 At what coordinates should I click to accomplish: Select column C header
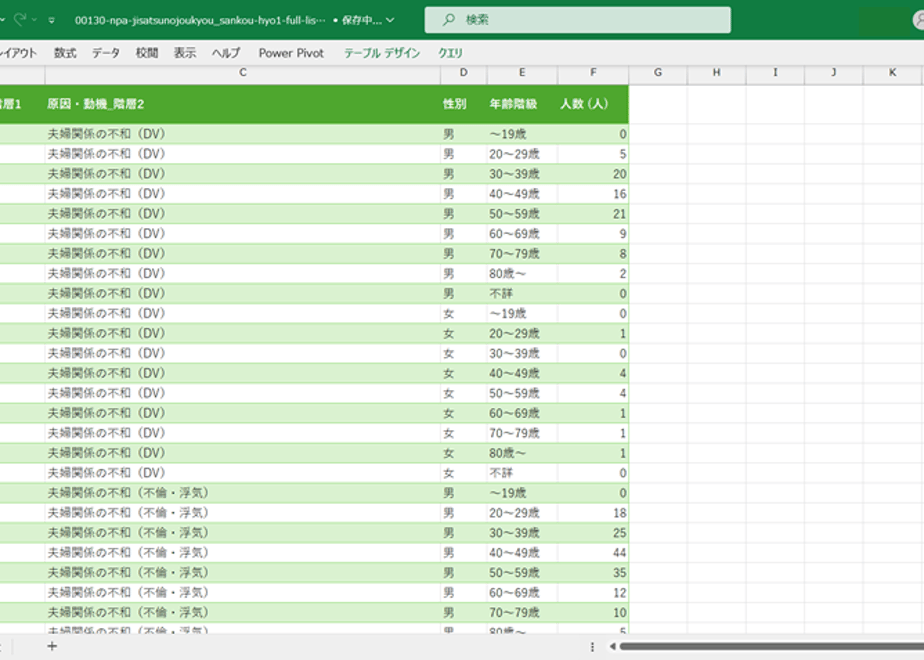point(243,72)
